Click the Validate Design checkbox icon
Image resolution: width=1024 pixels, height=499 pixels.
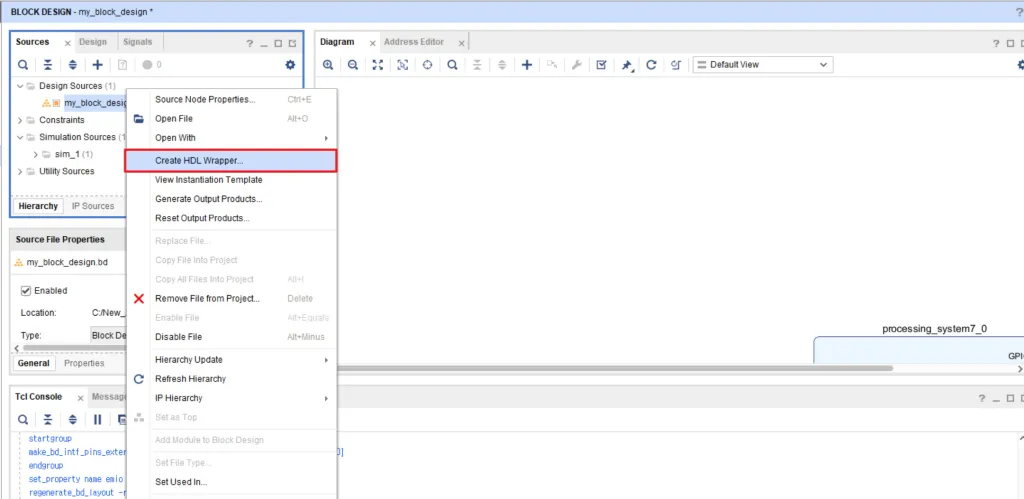click(x=601, y=65)
